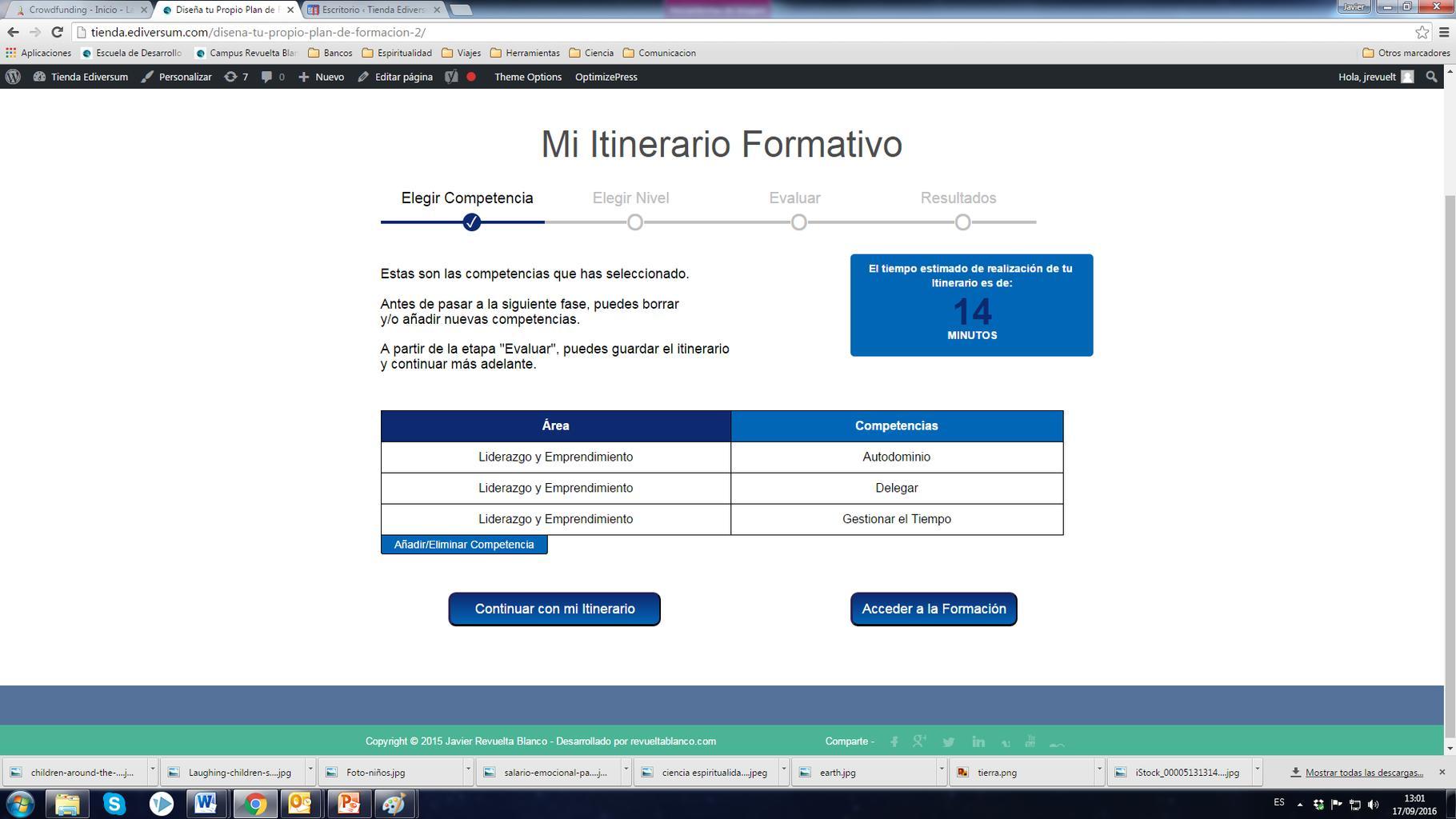Select the Evaluar step circle
This screenshot has height=819, width=1456.
(798, 222)
